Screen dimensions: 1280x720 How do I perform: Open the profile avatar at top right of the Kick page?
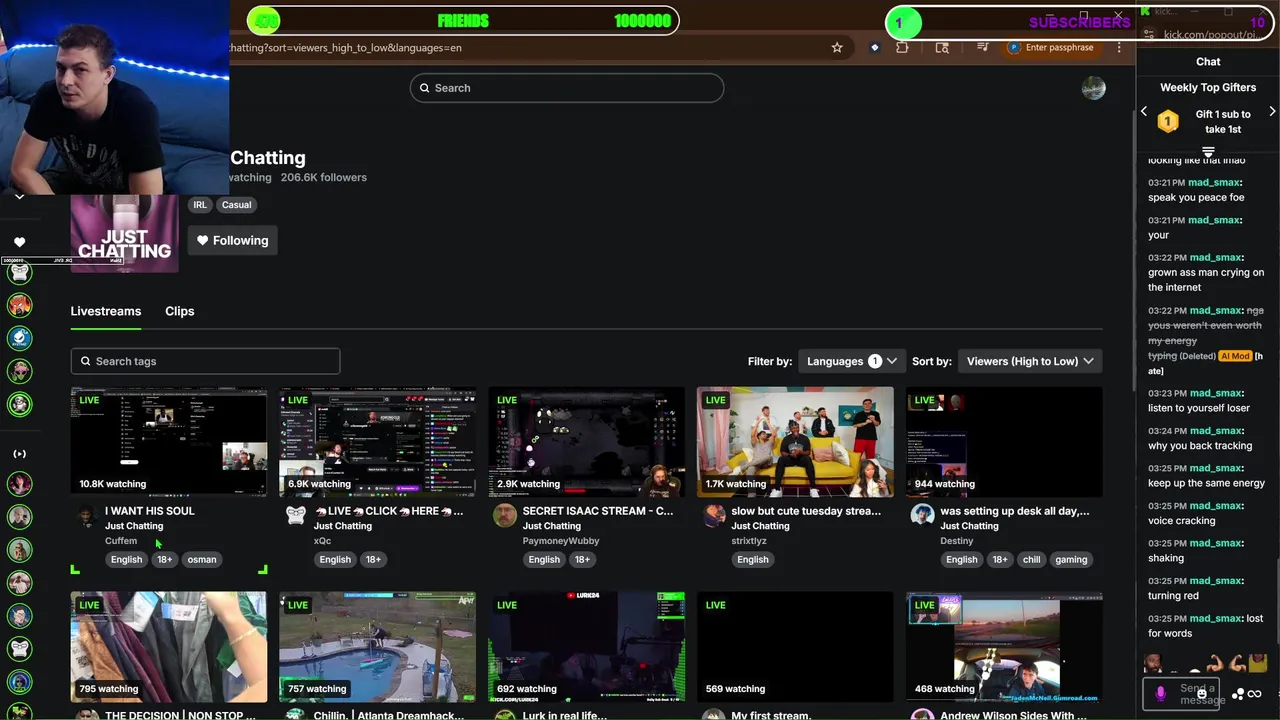pyautogui.click(x=1093, y=88)
